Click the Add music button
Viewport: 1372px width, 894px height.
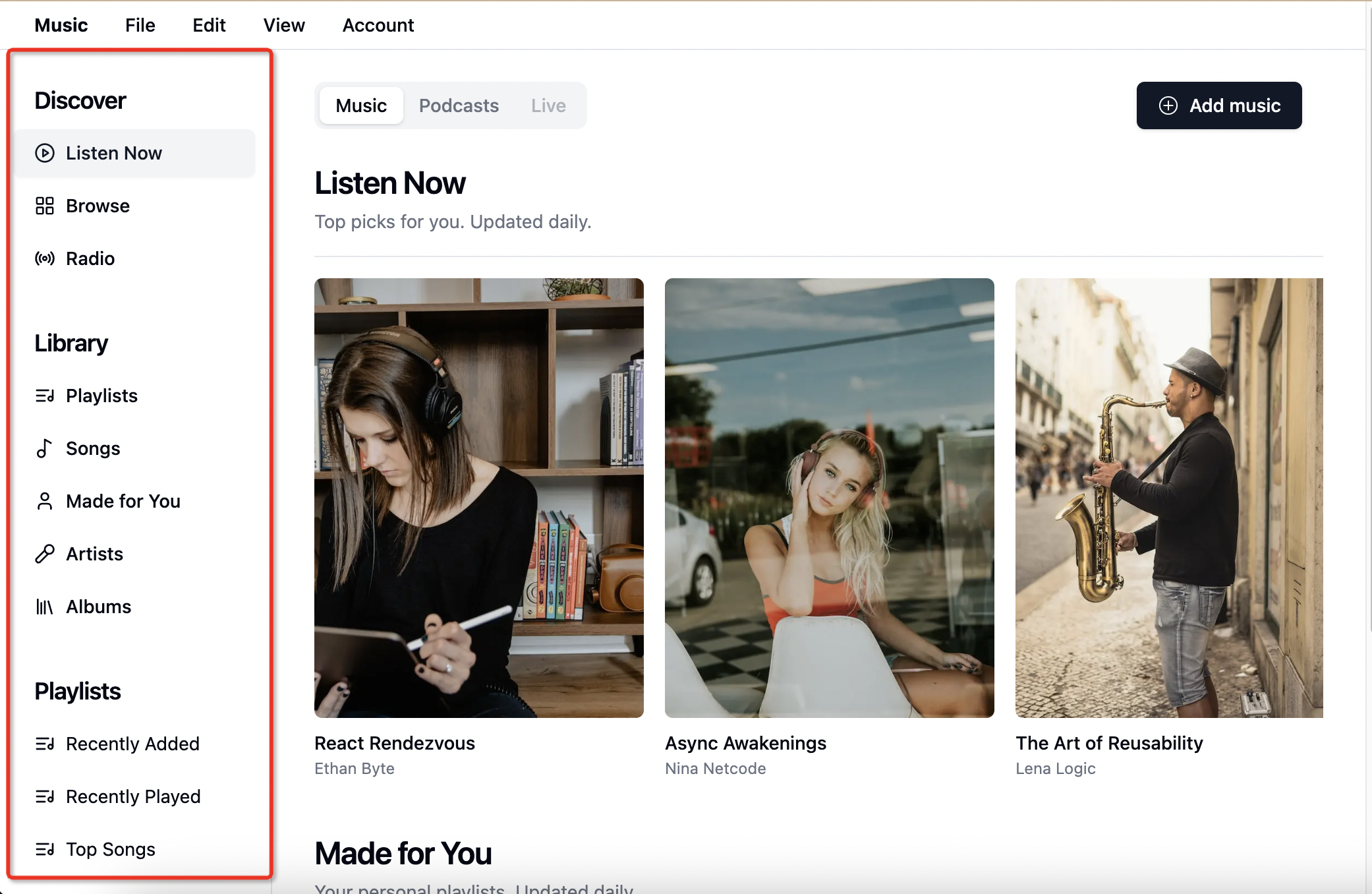click(1218, 105)
